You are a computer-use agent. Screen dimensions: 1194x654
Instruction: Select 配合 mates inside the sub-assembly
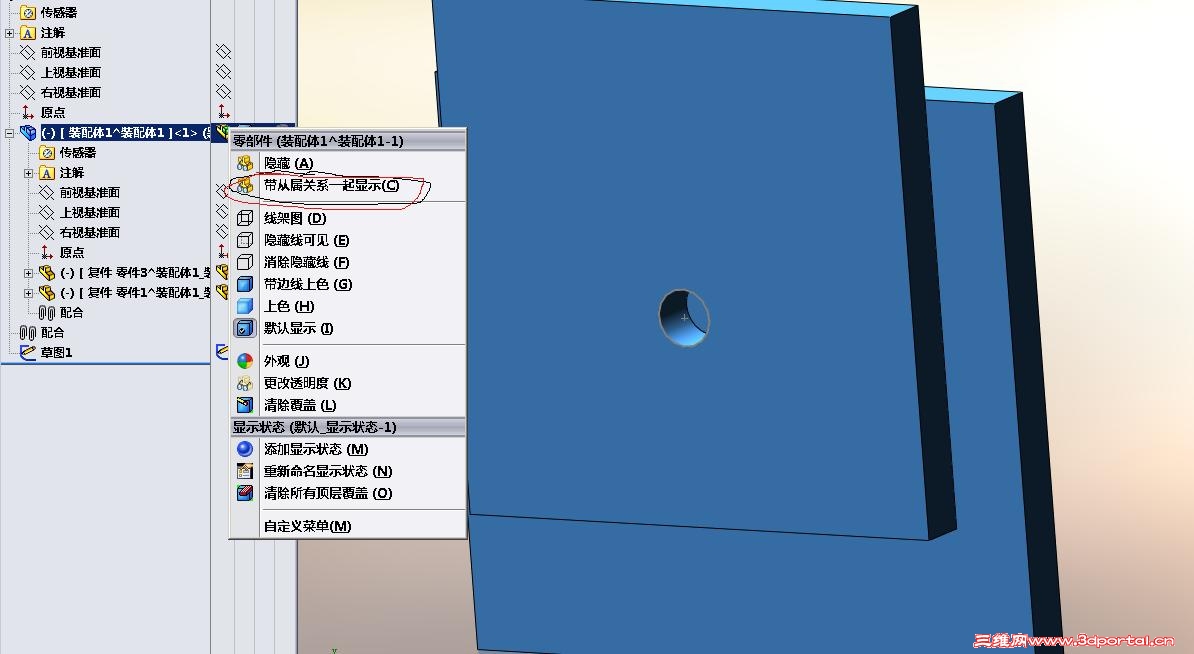tap(61, 312)
